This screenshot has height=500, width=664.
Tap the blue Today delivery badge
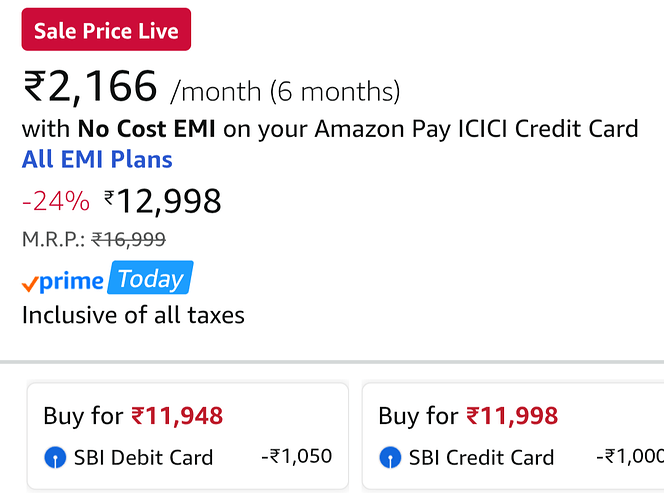point(150,280)
